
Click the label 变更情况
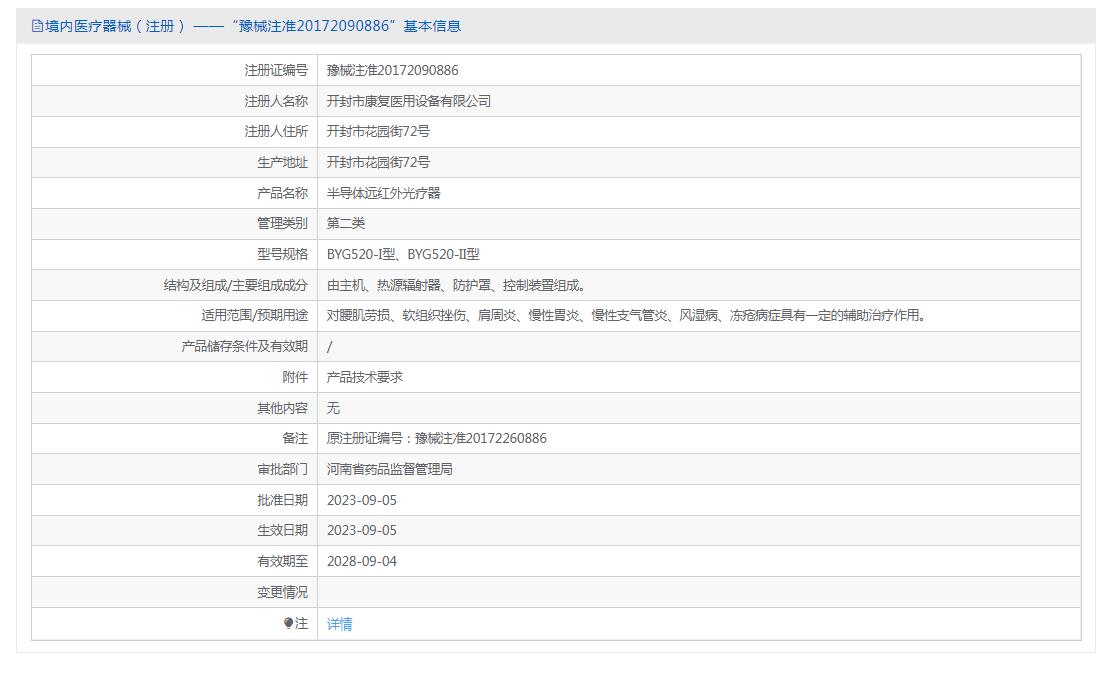click(x=283, y=592)
